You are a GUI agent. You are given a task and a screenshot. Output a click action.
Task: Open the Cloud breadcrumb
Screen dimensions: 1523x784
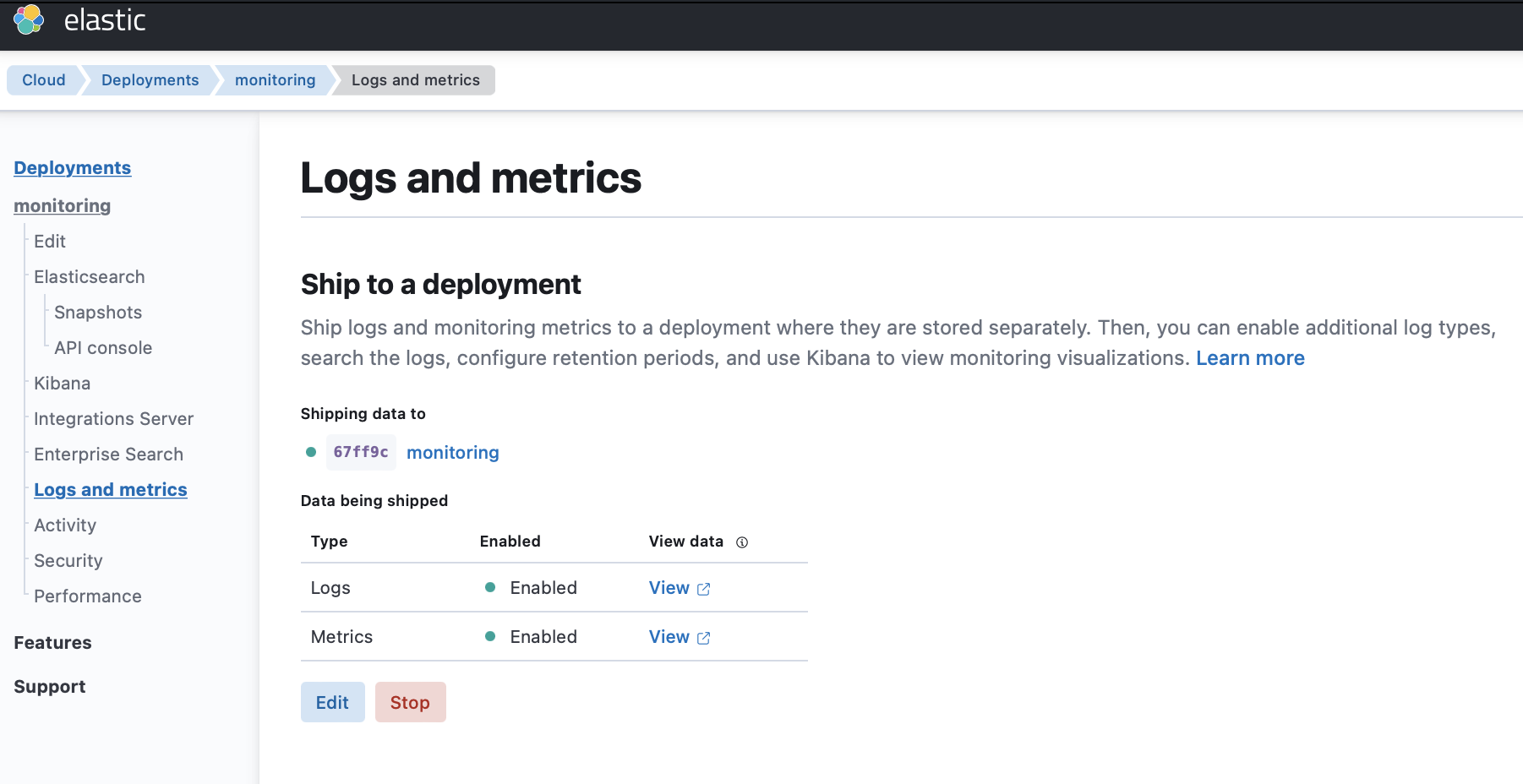[x=43, y=79]
